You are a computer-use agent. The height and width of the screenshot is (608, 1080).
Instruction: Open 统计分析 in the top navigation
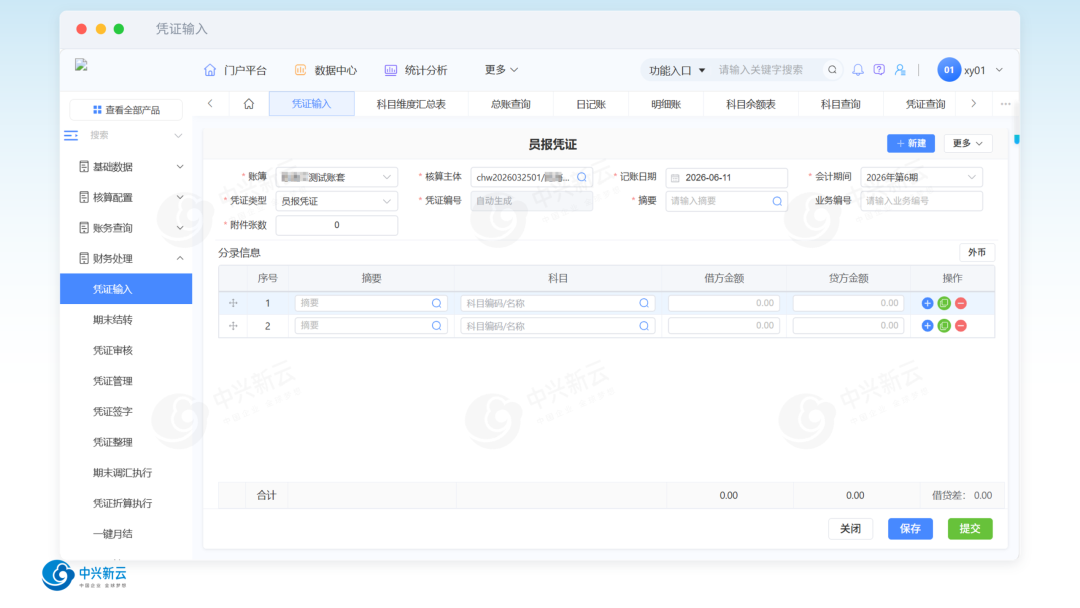click(x=415, y=70)
